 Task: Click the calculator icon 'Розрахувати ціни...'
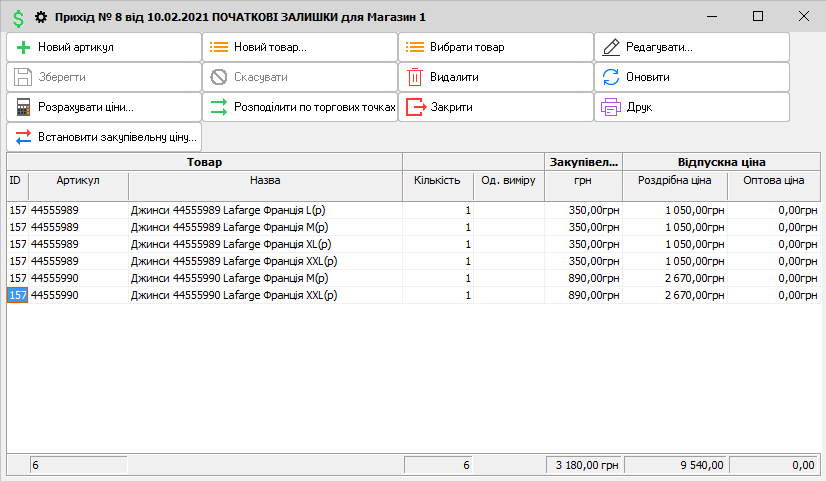pyautogui.click(x=24, y=107)
